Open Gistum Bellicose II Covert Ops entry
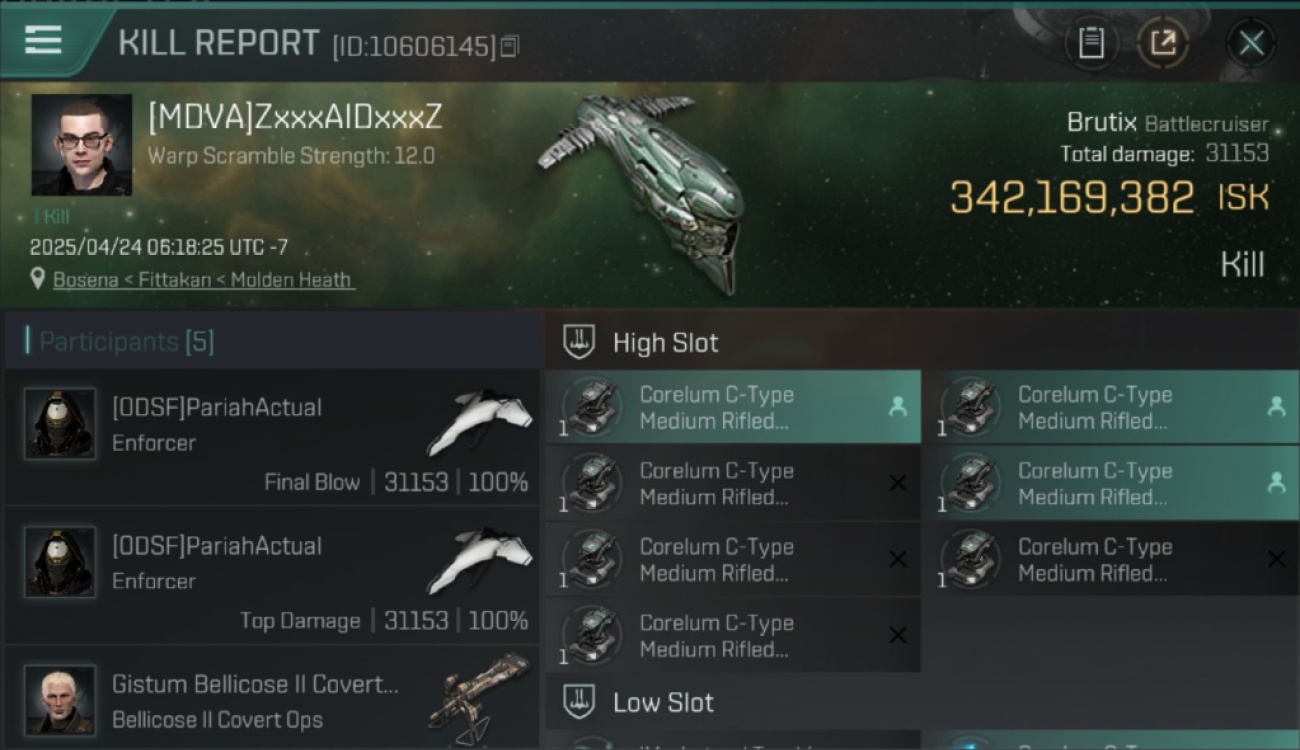The width and height of the screenshot is (1300, 750). (x=271, y=699)
